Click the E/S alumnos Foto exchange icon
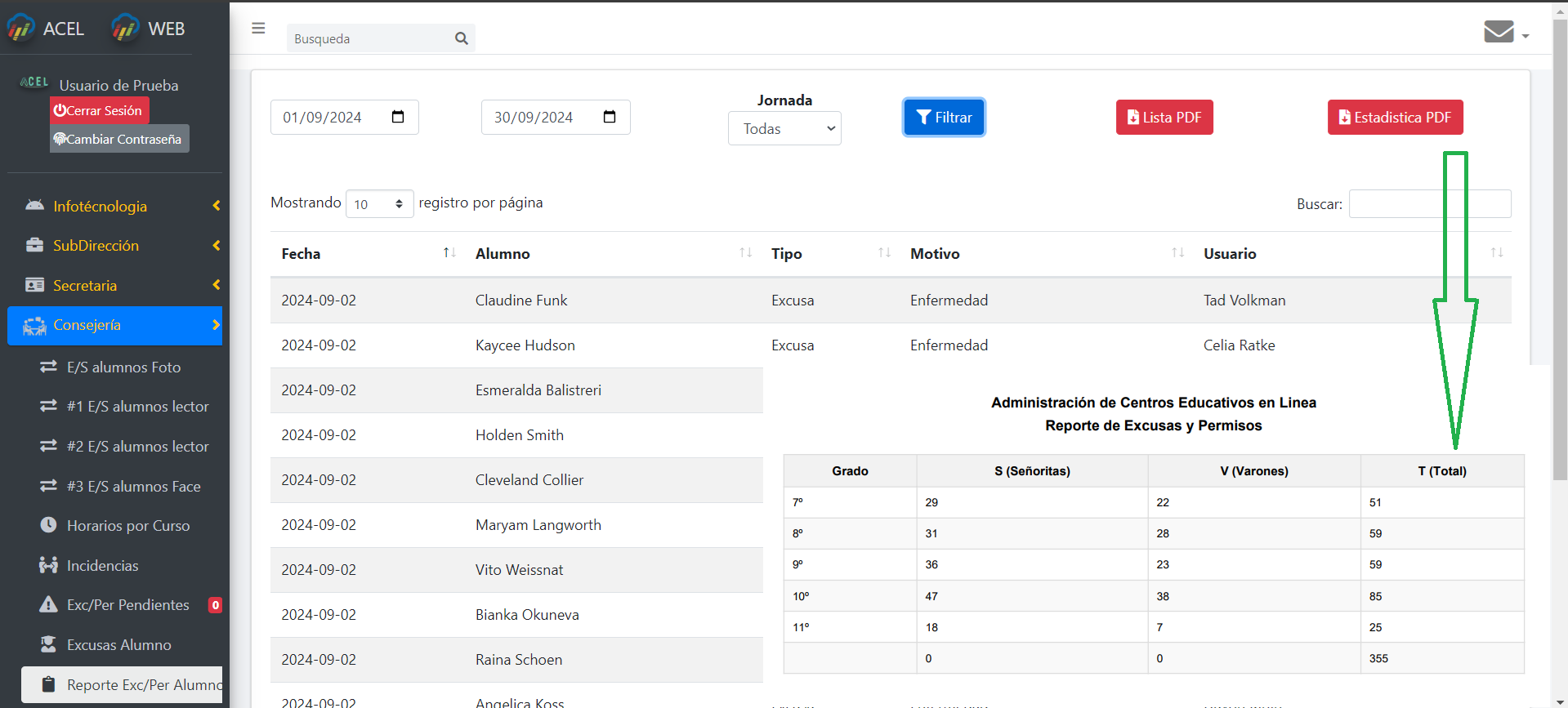 click(48, 367)
